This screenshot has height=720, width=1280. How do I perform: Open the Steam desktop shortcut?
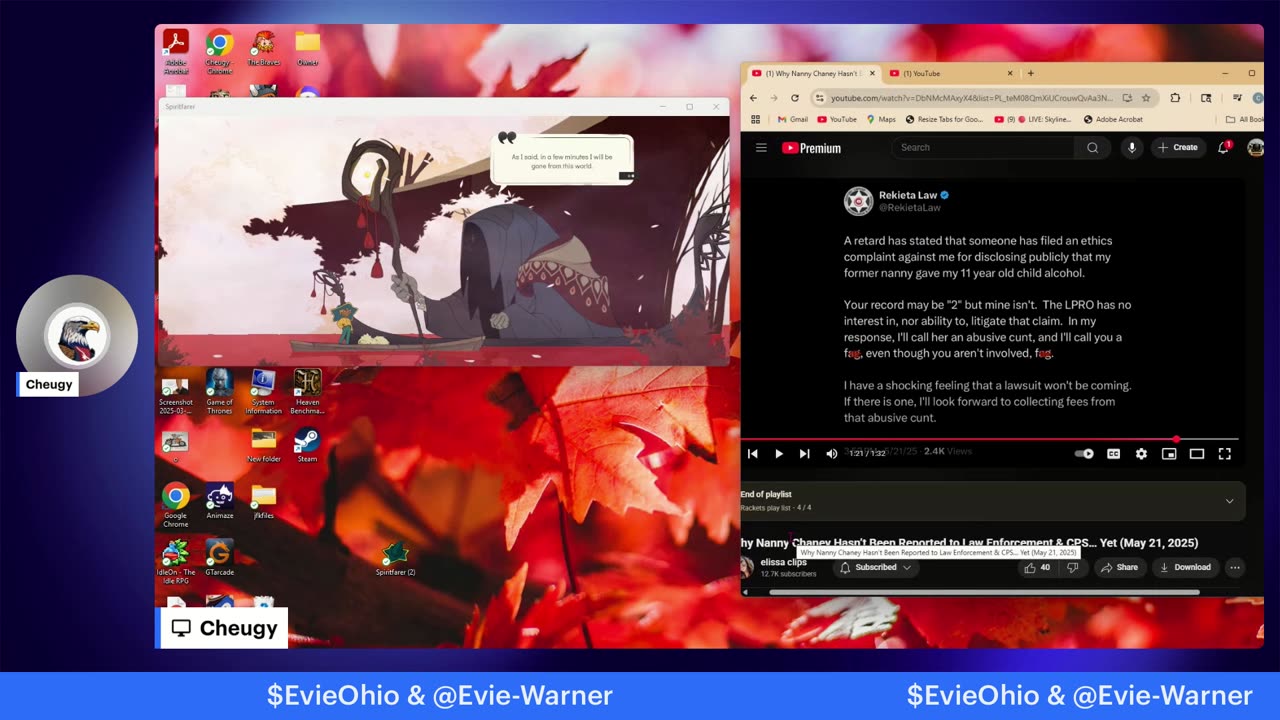(x=307, y=446)
